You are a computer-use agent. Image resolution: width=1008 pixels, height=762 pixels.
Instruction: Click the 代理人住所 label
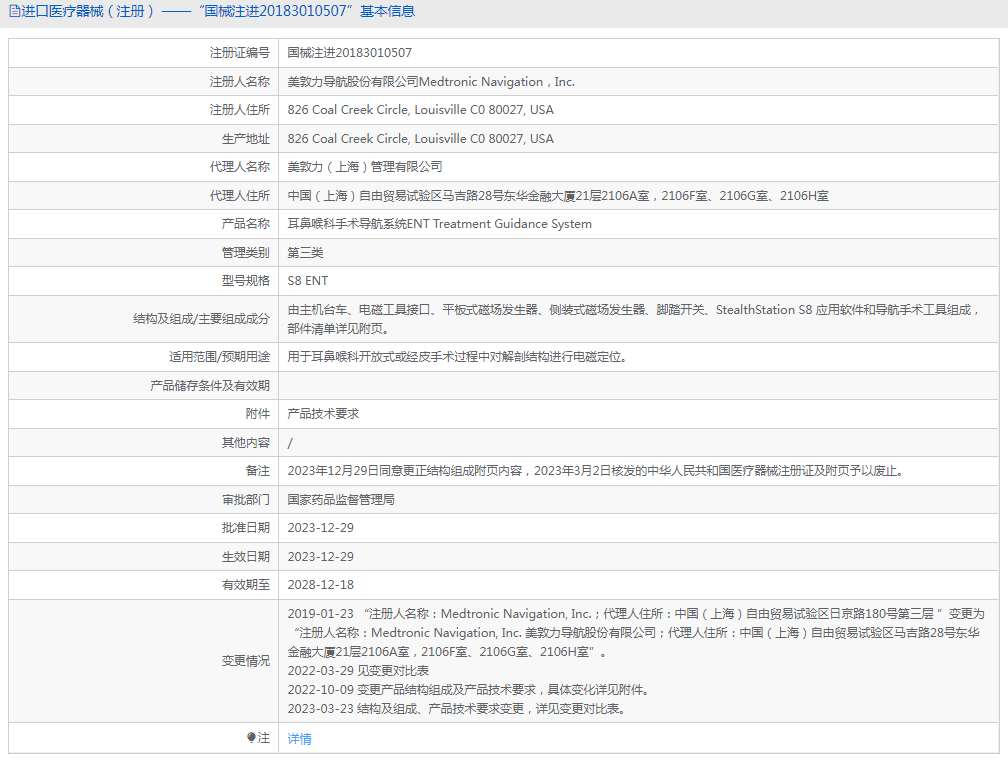click(x=240, y=195)
